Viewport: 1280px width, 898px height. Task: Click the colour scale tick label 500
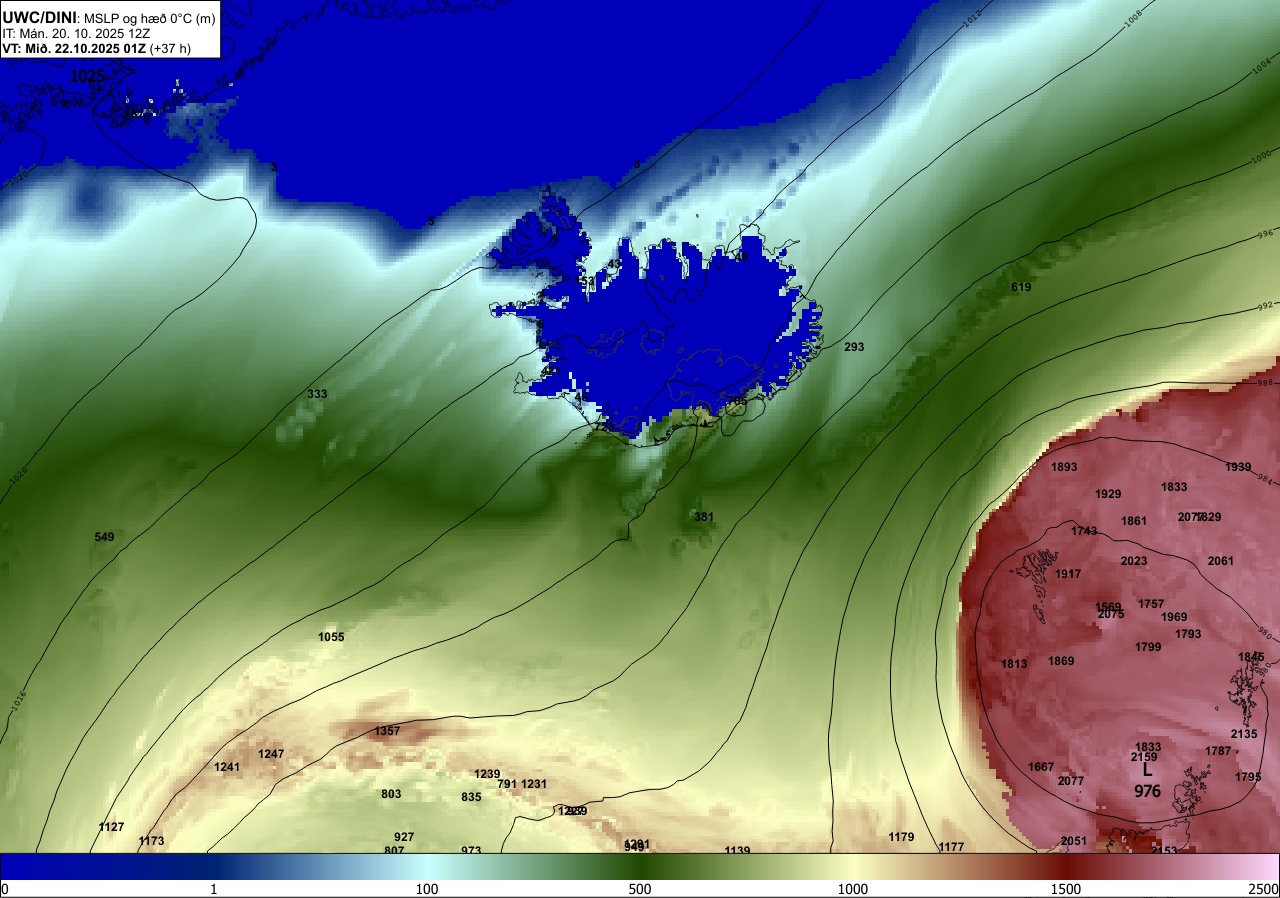[x=640, y=889]
